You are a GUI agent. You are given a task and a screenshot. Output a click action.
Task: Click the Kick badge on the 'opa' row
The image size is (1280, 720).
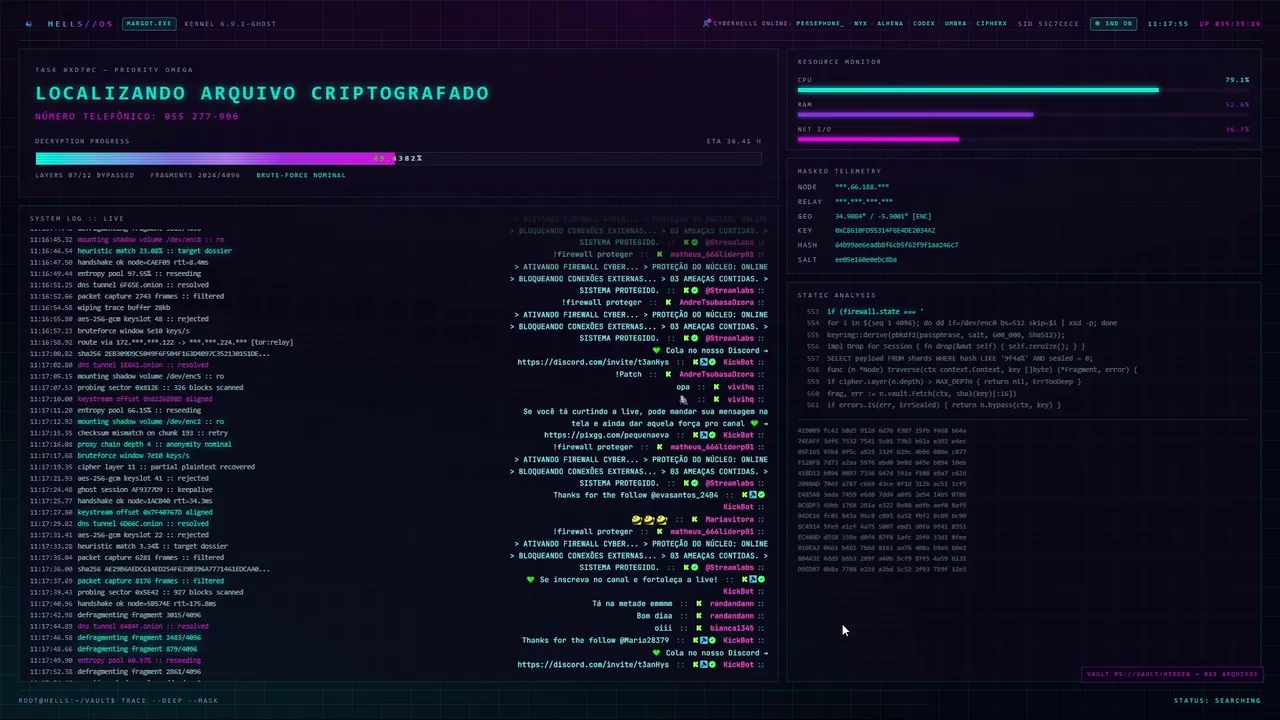[x=717, y=387]
